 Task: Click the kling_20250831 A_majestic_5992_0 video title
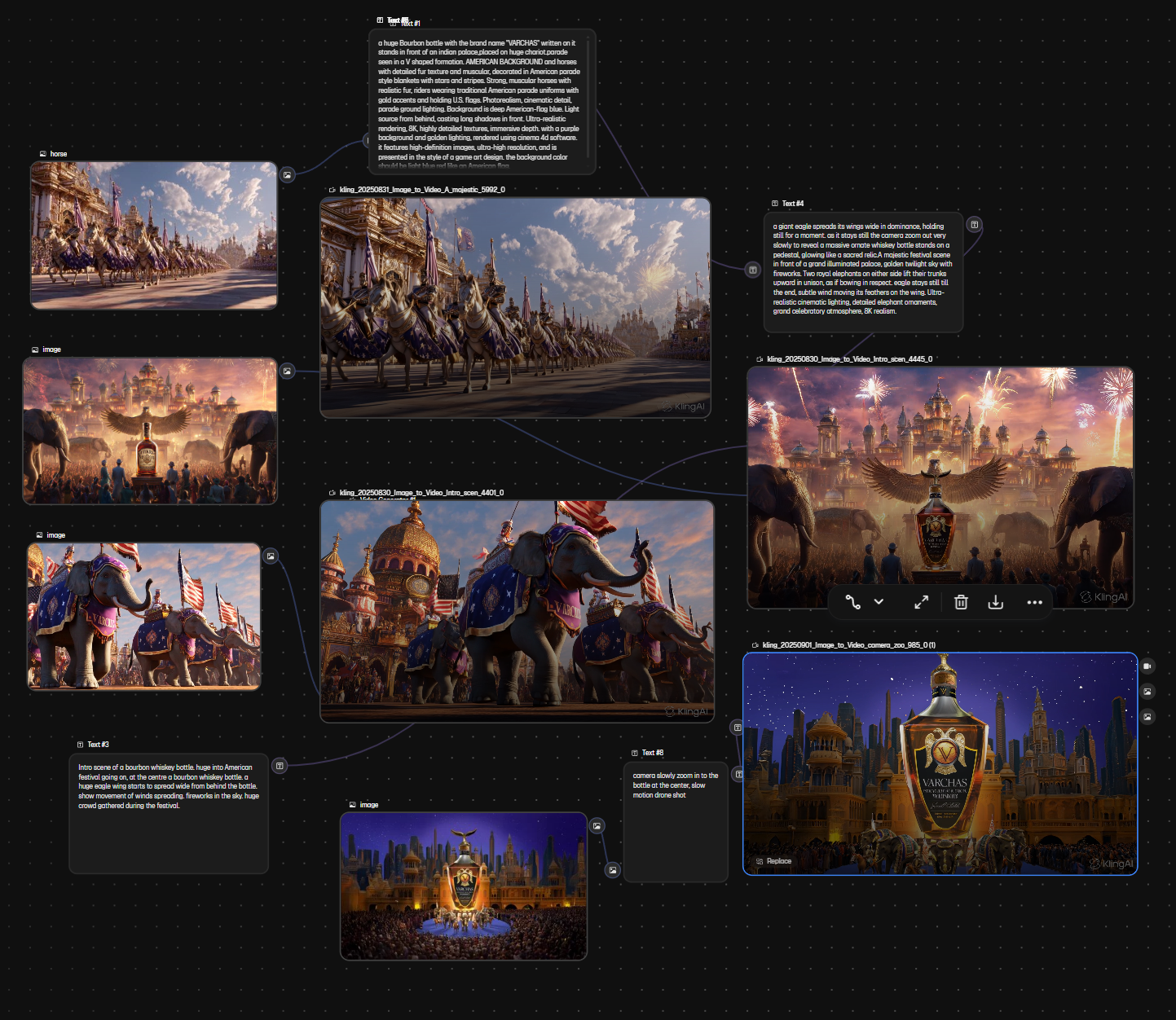point(422,190)
